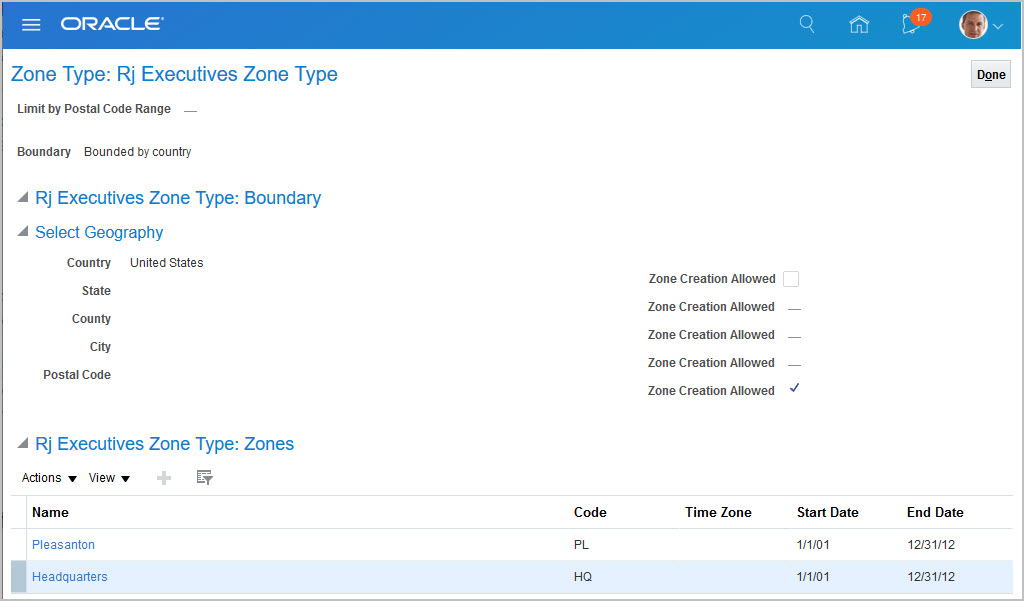The width and height of the screenshot is (1024, 601).
Task: Open notifications with 17 badge
Action: pyautogui.click(x=912, y=25)
